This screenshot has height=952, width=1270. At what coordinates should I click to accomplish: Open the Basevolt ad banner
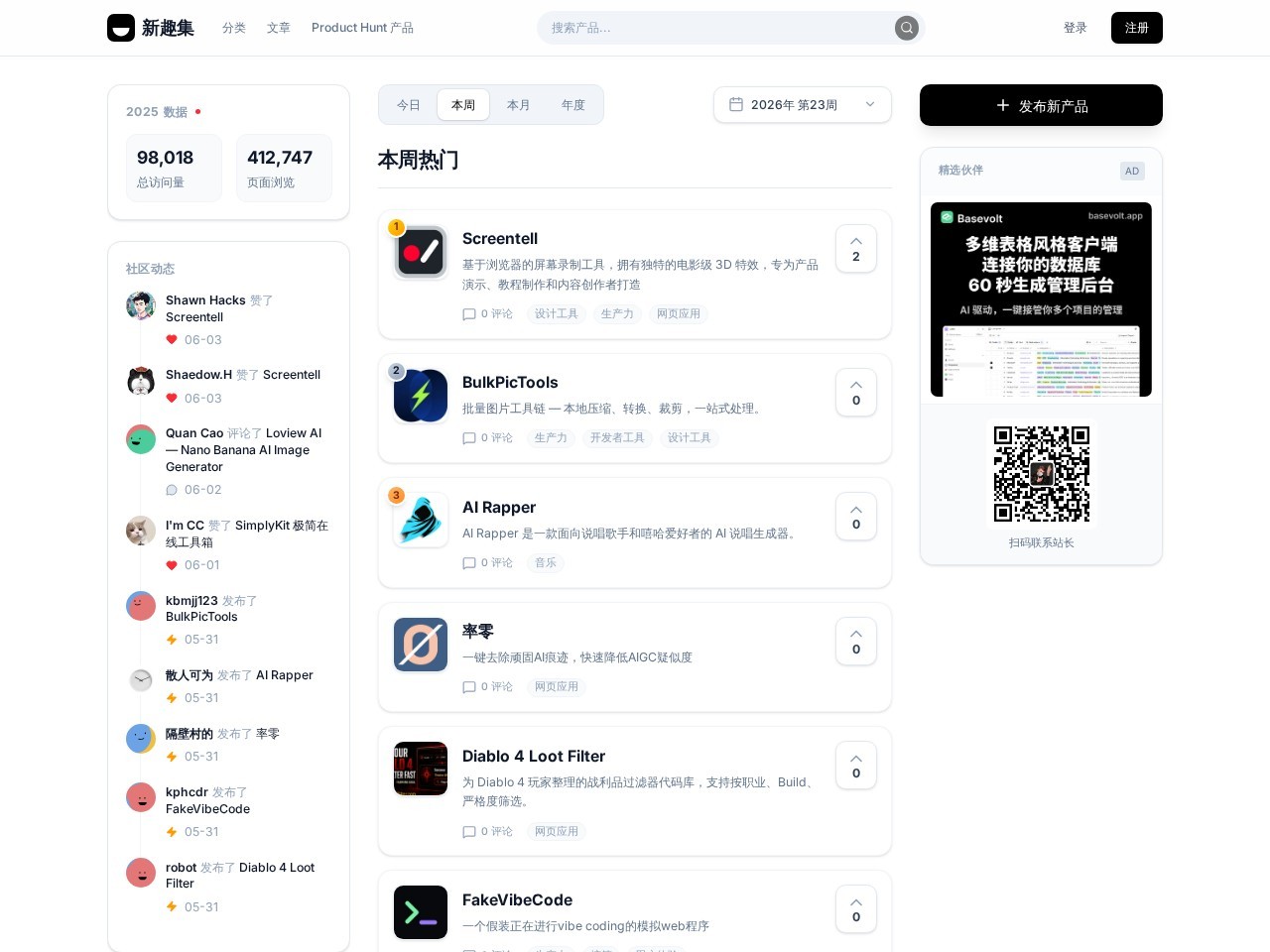[1041, 299]
